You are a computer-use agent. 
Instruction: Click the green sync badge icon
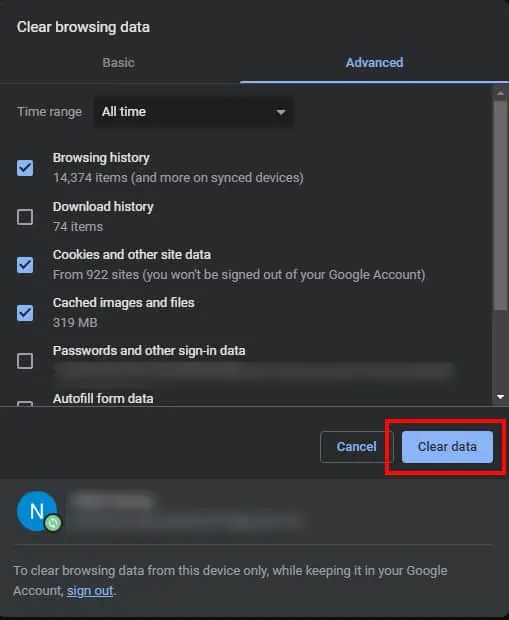pyautogui.click(x=53, y=523)
